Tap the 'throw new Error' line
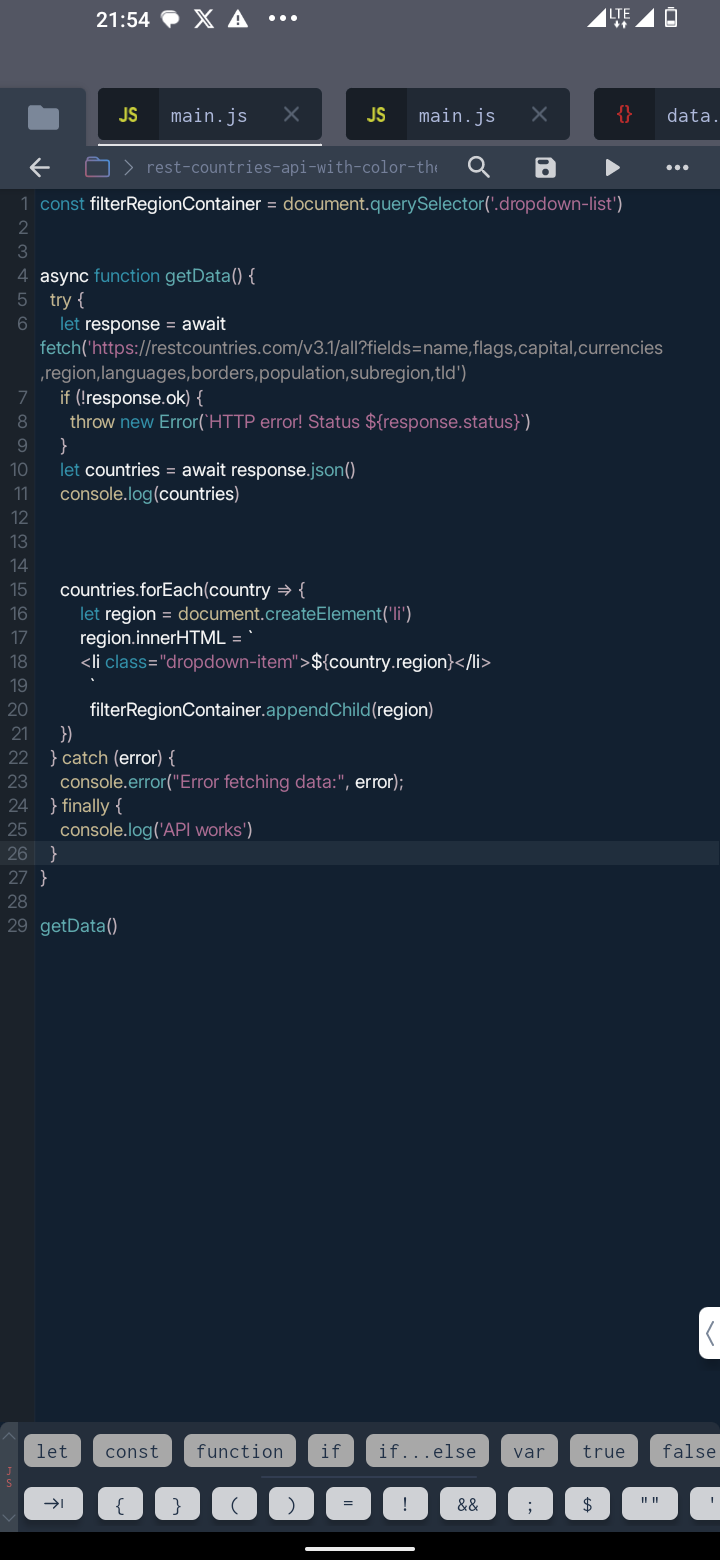Viewport: 720px width, 1560px height. pyautogui.click(x=300, y=421)
